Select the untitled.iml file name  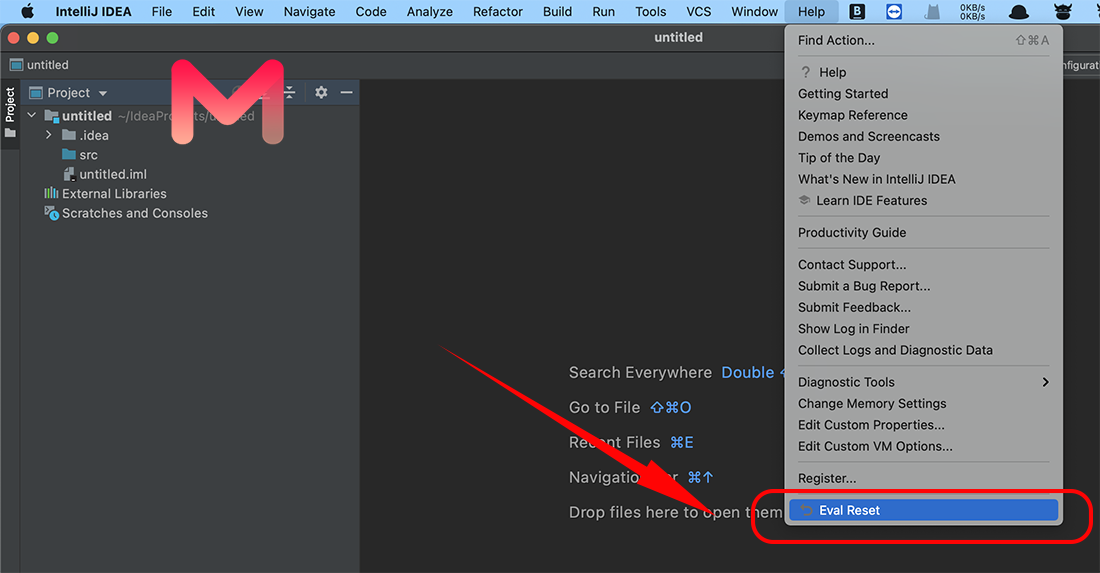click(113, 174)
